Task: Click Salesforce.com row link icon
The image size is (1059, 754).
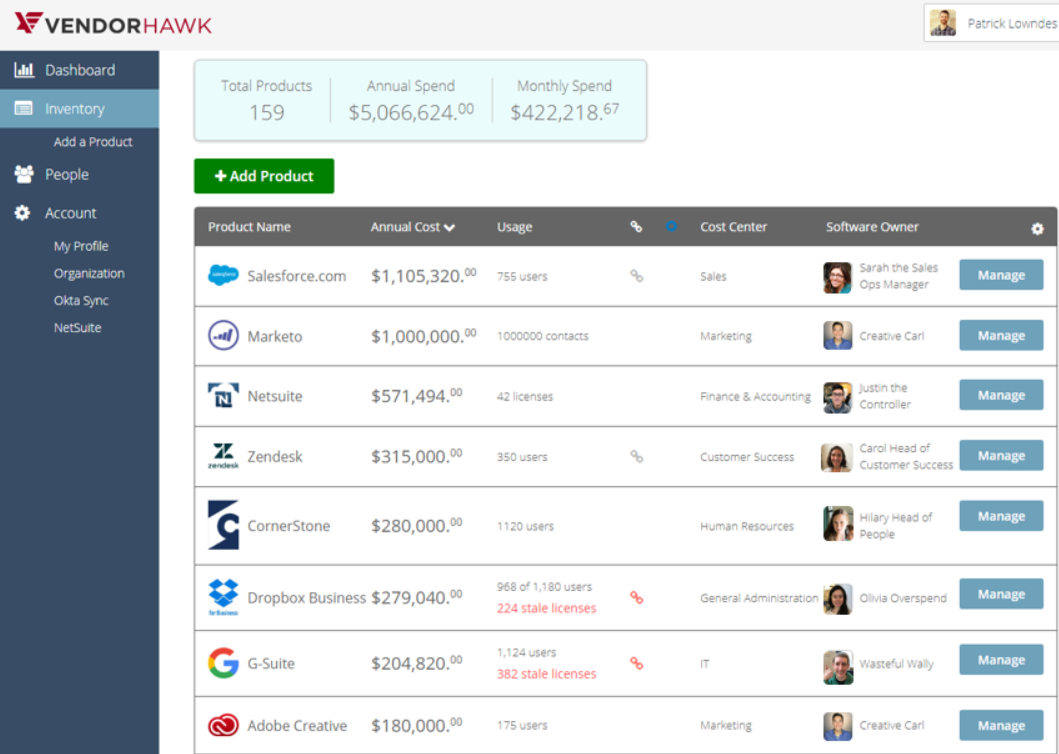Action: (636, 276)
